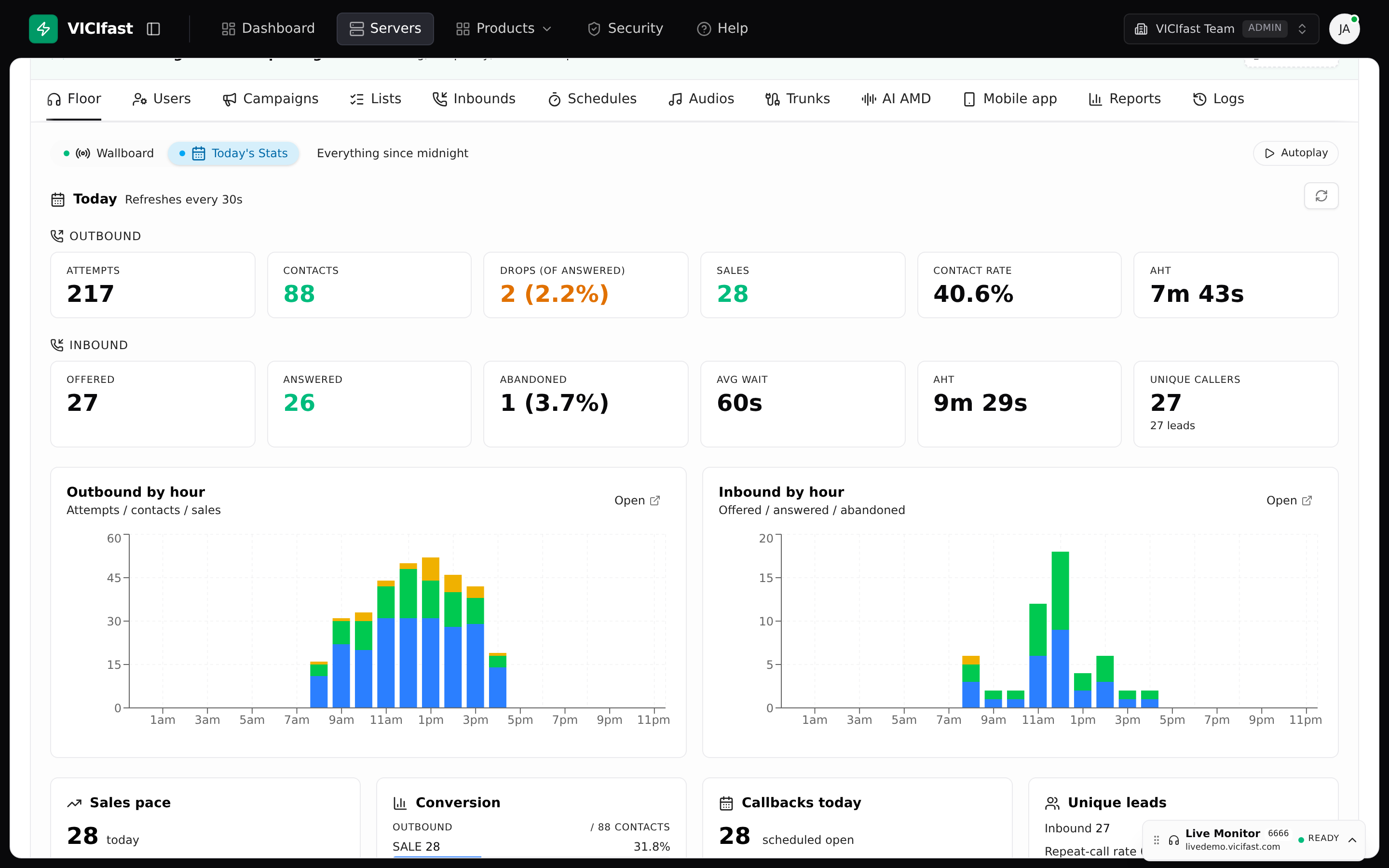The width and height of the screenshot is (1389, 868).
Task: Switch to Wallboard view
Action: tap(109, 153)
